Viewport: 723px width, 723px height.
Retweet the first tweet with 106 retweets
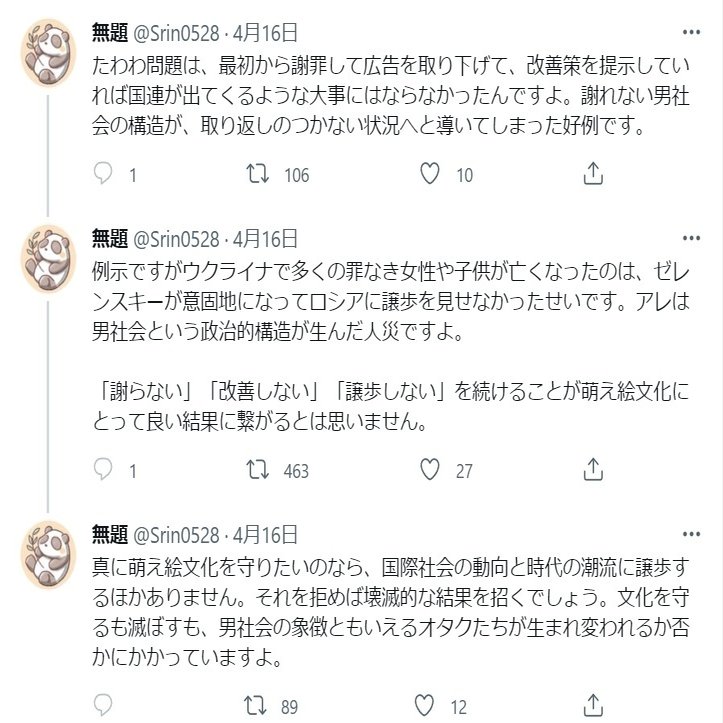[258, 175]
